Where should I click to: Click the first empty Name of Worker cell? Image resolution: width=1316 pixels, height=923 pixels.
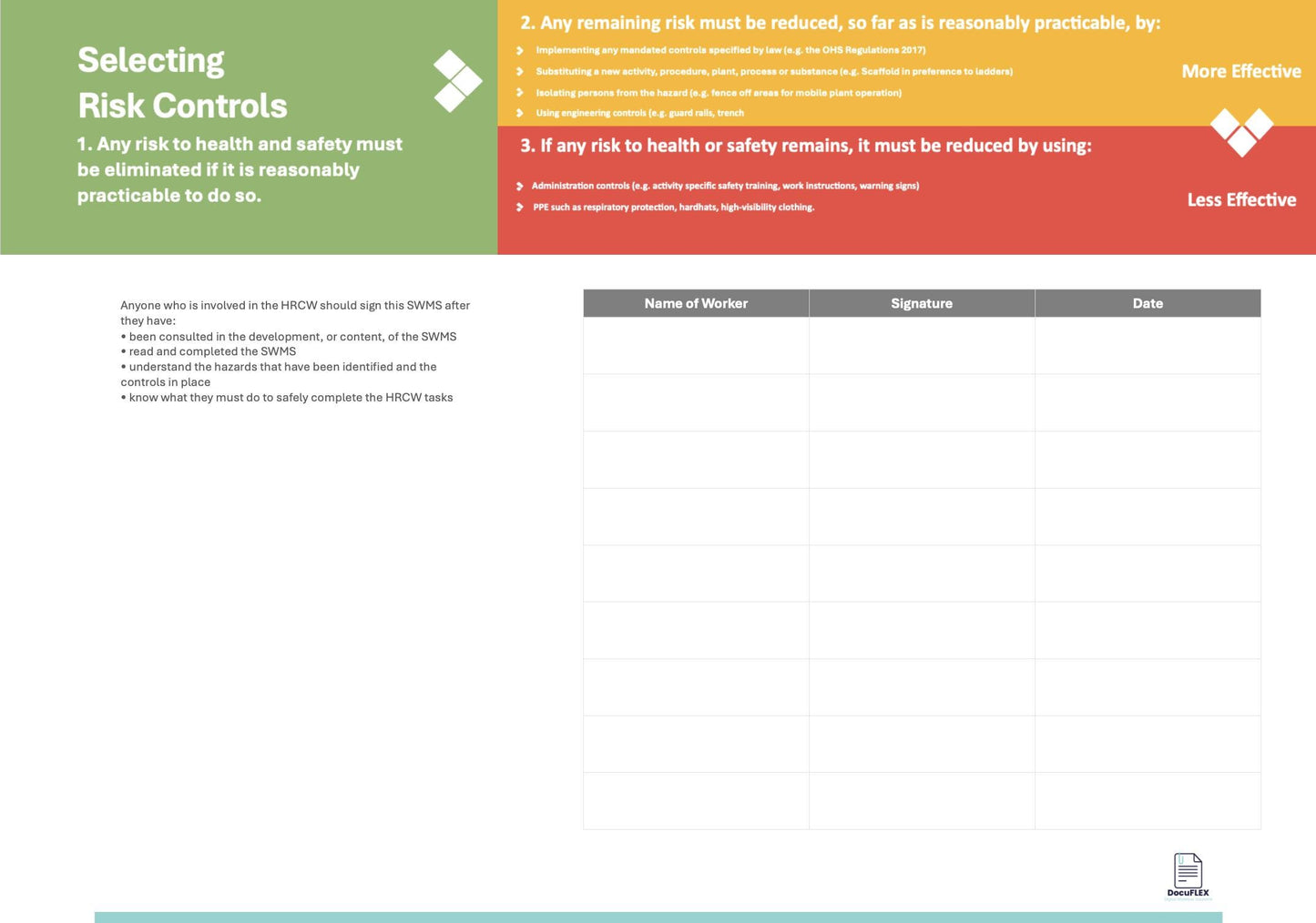click(x=696, y=346)
